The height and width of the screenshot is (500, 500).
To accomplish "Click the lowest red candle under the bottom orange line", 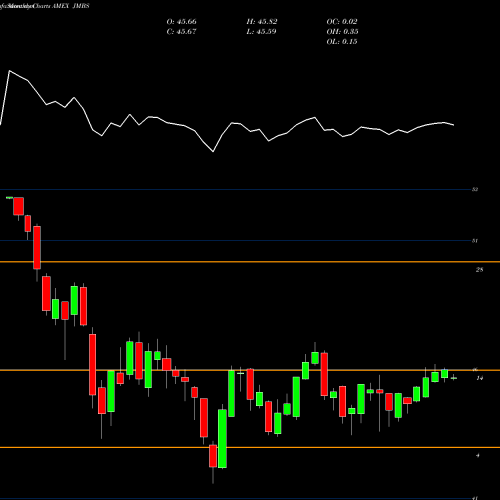I will [213, 456].
